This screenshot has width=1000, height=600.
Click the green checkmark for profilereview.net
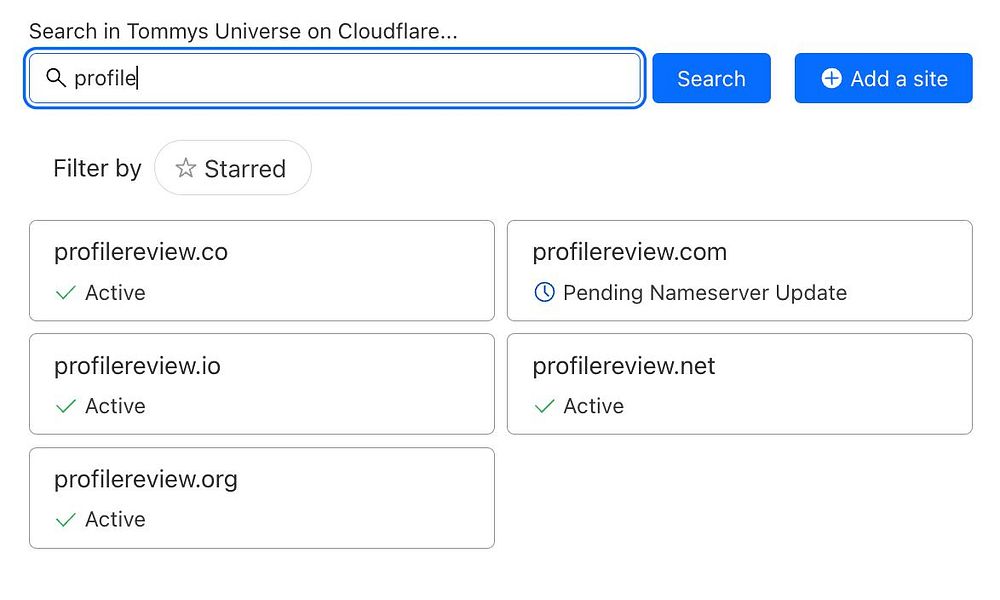point(544,406)
